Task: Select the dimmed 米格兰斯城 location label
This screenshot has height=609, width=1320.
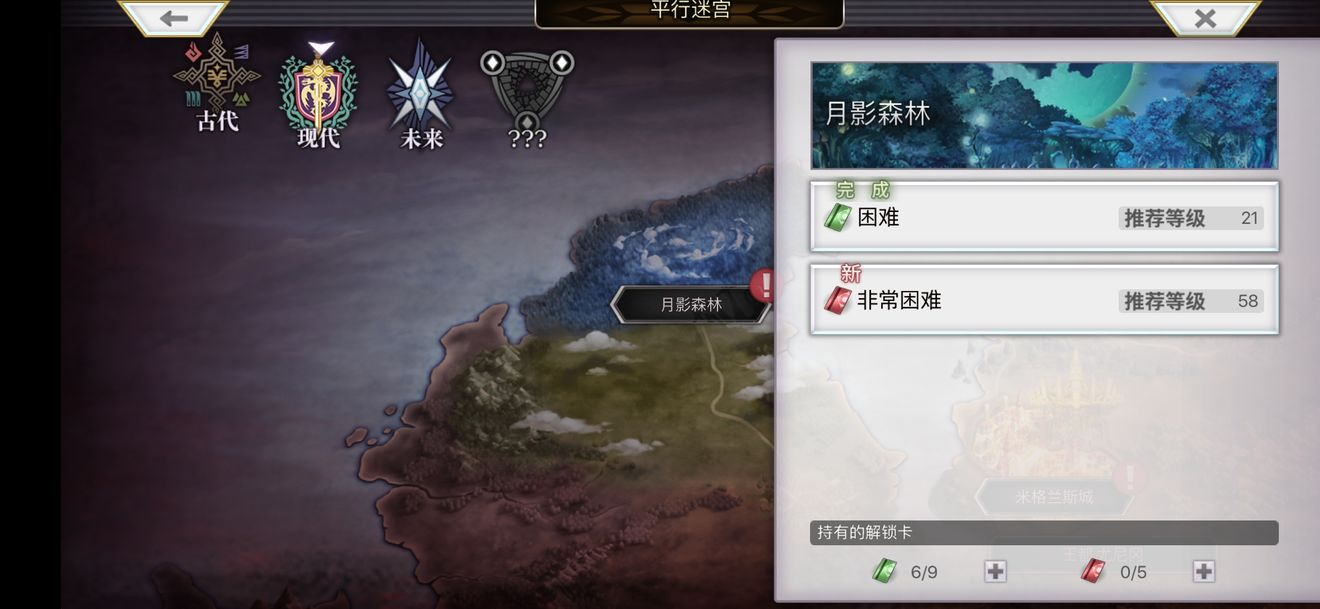Action: (1053, 496)
